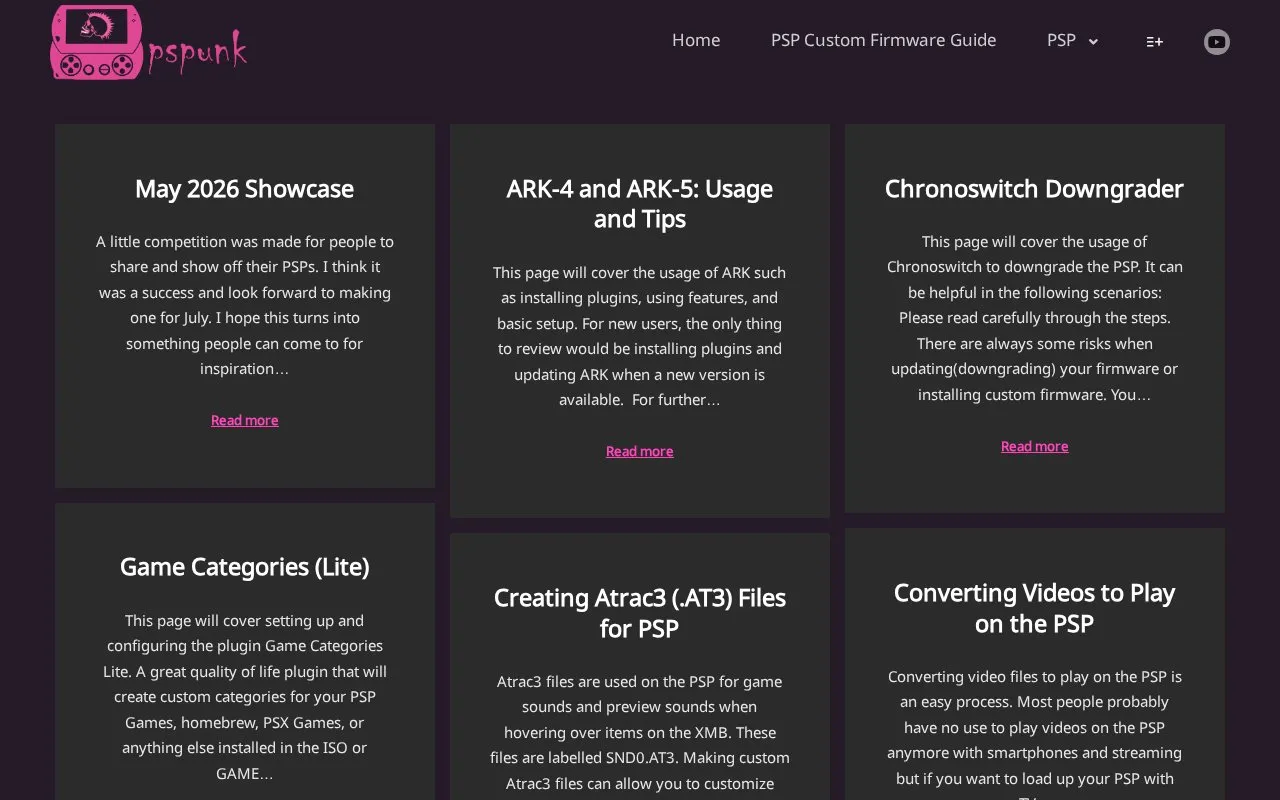The width and height of the screenshot is (1280, 800).
Task: Open PSP Custom Firmware Guide menu
Action: click(883, 40)
